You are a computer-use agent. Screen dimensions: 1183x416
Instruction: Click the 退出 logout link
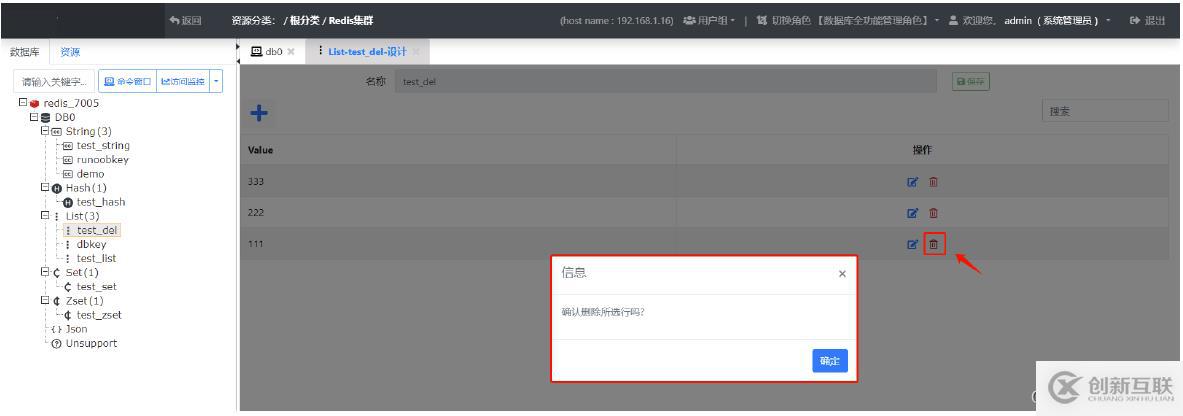pyautogui.click(x=1147, y=20)
